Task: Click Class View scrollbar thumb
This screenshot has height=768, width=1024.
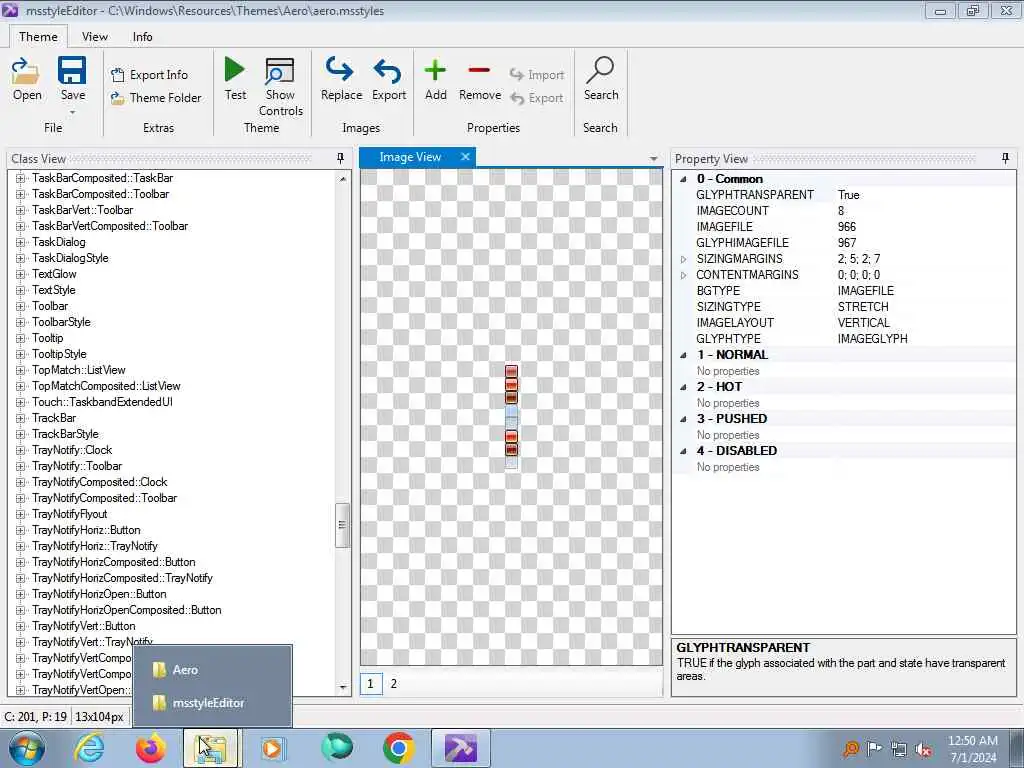Action: pos(342,525)
